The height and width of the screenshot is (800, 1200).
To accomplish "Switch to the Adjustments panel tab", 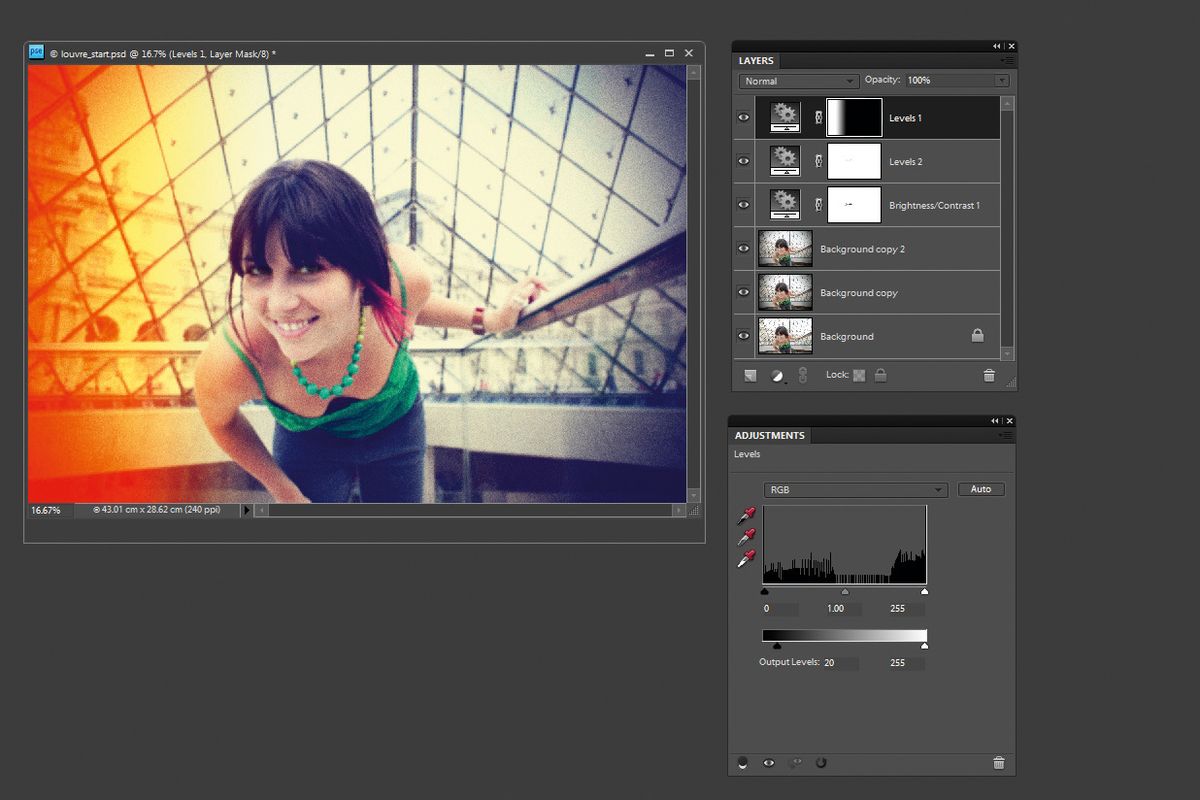I will click(x=770, y=435).
